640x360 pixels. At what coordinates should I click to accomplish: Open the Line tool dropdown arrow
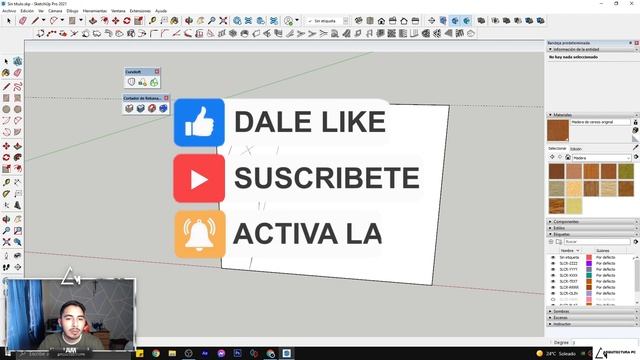point(43,20)
